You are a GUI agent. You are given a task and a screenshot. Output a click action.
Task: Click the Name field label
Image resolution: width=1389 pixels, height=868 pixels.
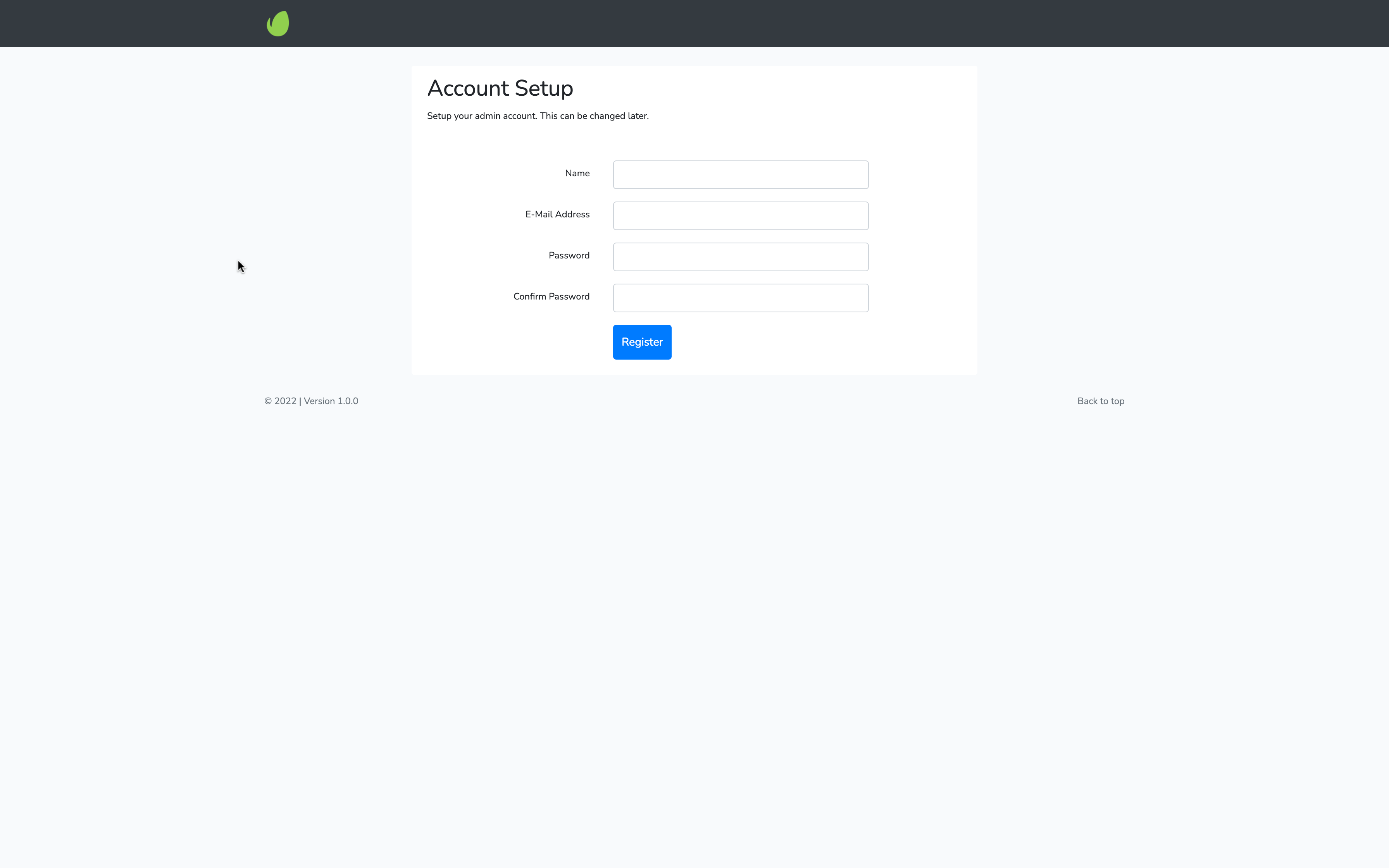coord(577,173)
